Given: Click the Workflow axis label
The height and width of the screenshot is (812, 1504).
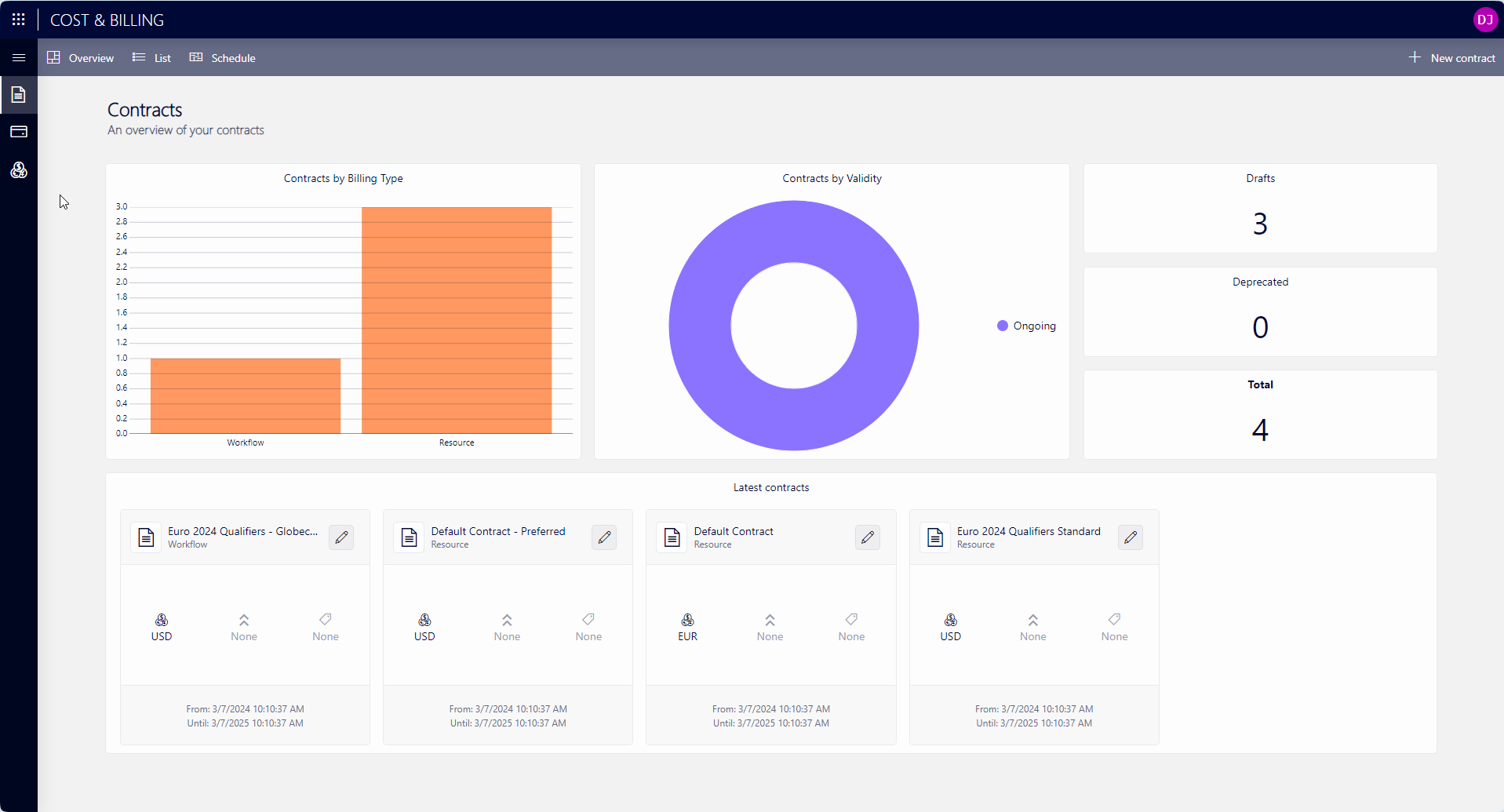Looking at the screenshot, I should coord(246,442).
